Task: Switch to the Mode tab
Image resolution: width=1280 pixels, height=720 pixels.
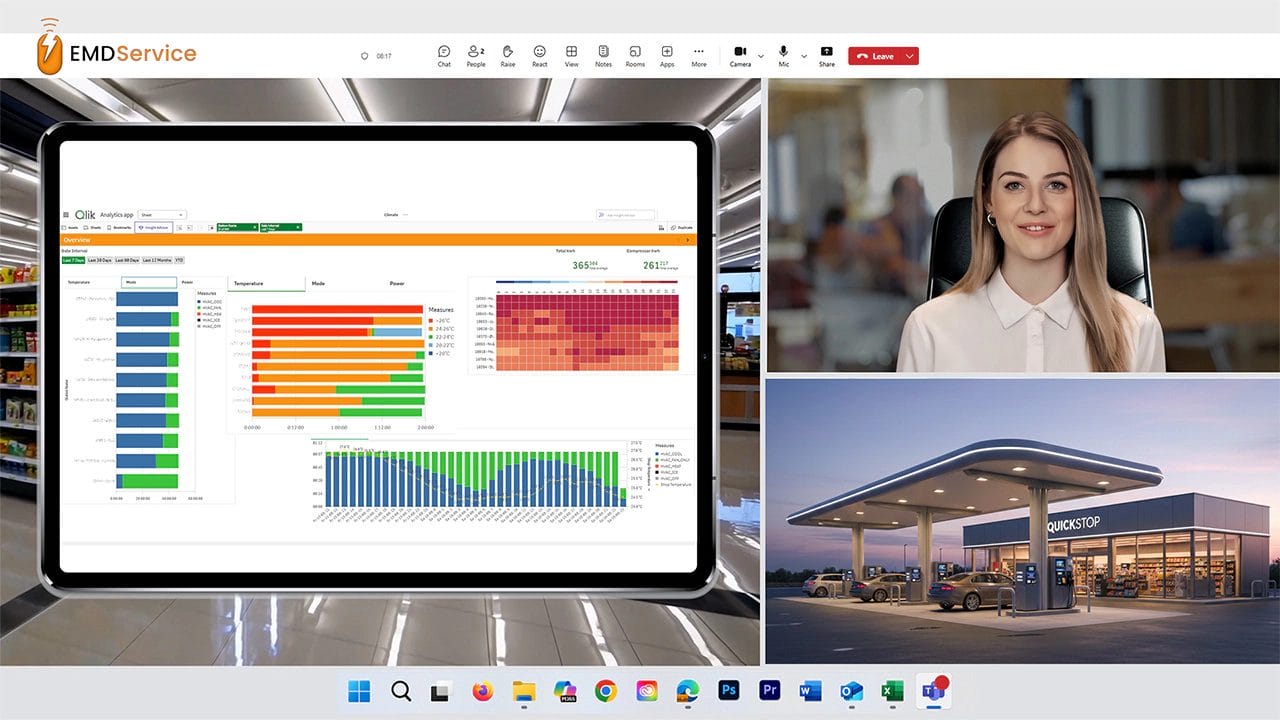Action: pos(320,283)
